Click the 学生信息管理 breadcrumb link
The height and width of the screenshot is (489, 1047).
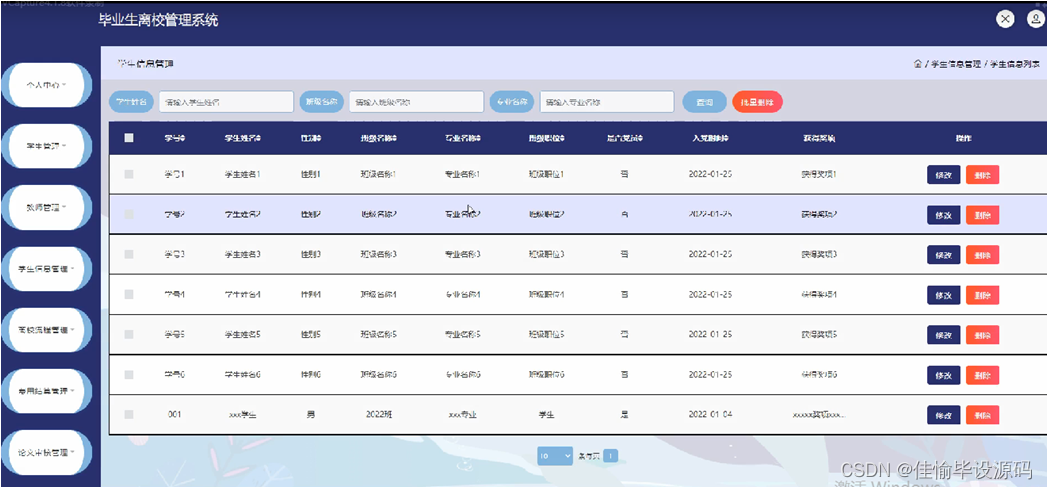[956, 65]
